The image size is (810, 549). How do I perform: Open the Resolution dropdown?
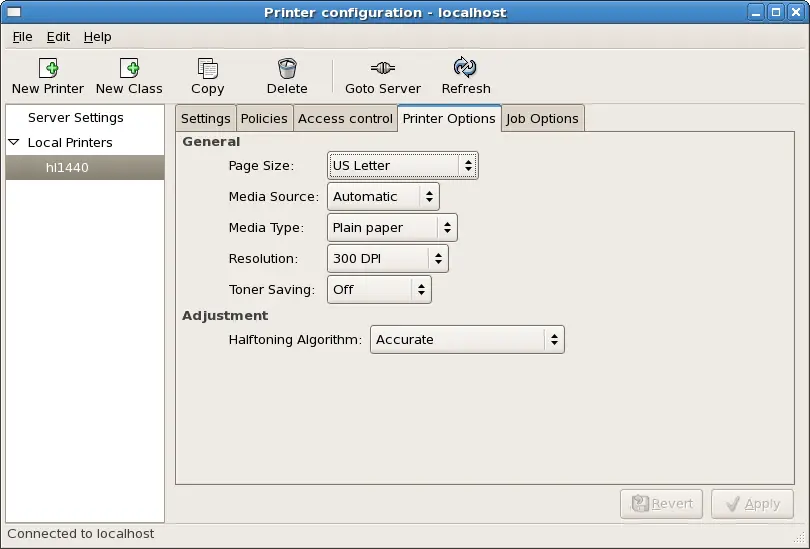point(387,259)
